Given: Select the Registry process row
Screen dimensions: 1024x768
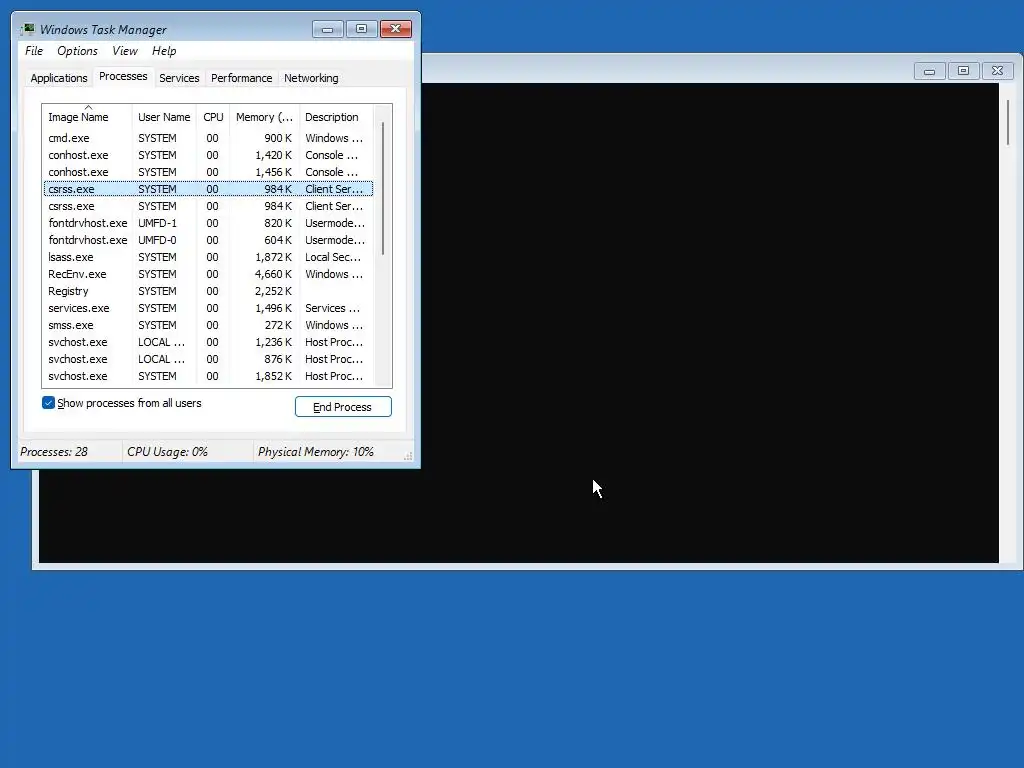Looking at the screenshot, I should (x=208, y=291).
